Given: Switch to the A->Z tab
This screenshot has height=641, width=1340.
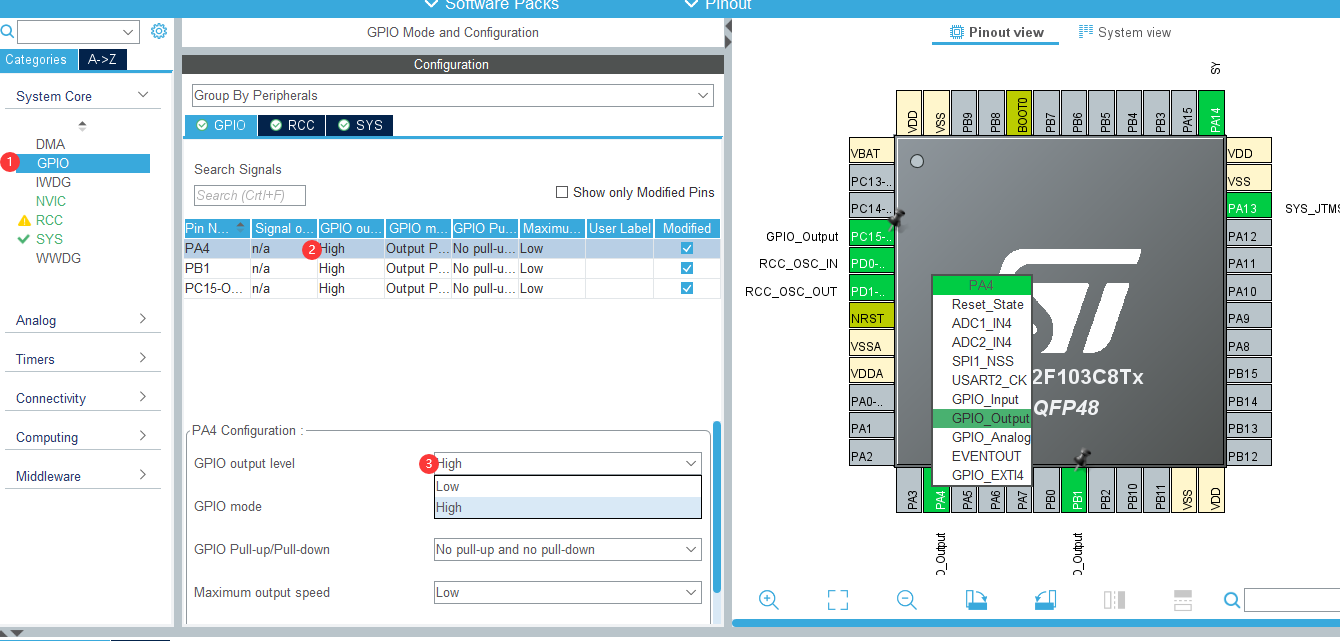Looking at the screenshot, I should coord(102,59).
